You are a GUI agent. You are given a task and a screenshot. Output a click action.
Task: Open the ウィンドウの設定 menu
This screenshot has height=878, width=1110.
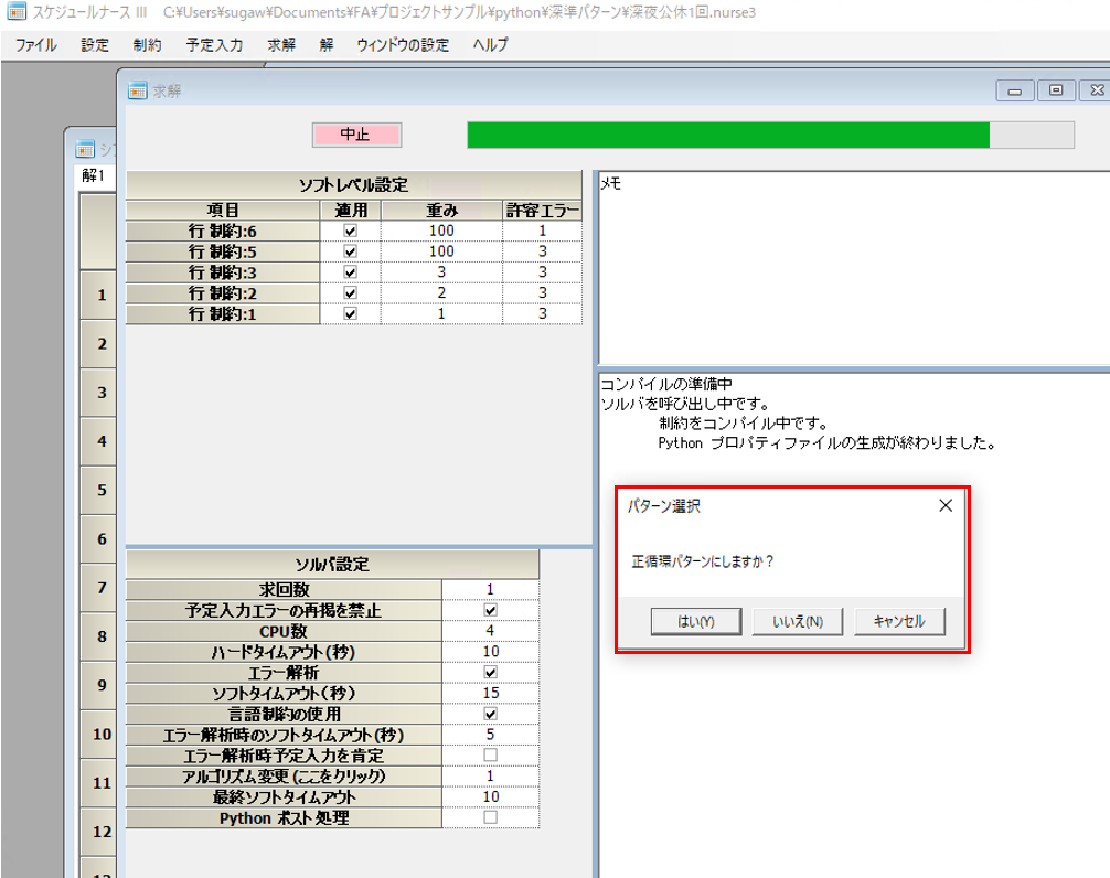click(403, 45)
